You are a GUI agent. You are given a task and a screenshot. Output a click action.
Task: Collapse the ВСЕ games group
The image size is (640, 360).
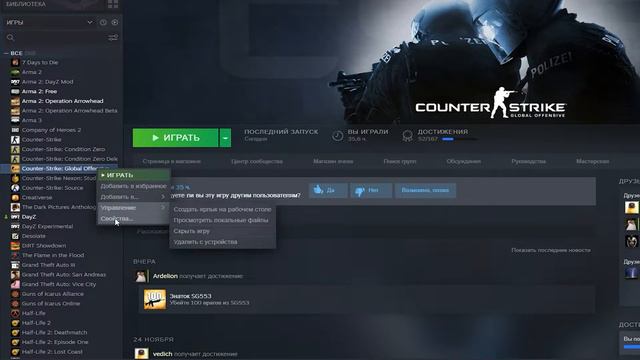coord(6,53)
